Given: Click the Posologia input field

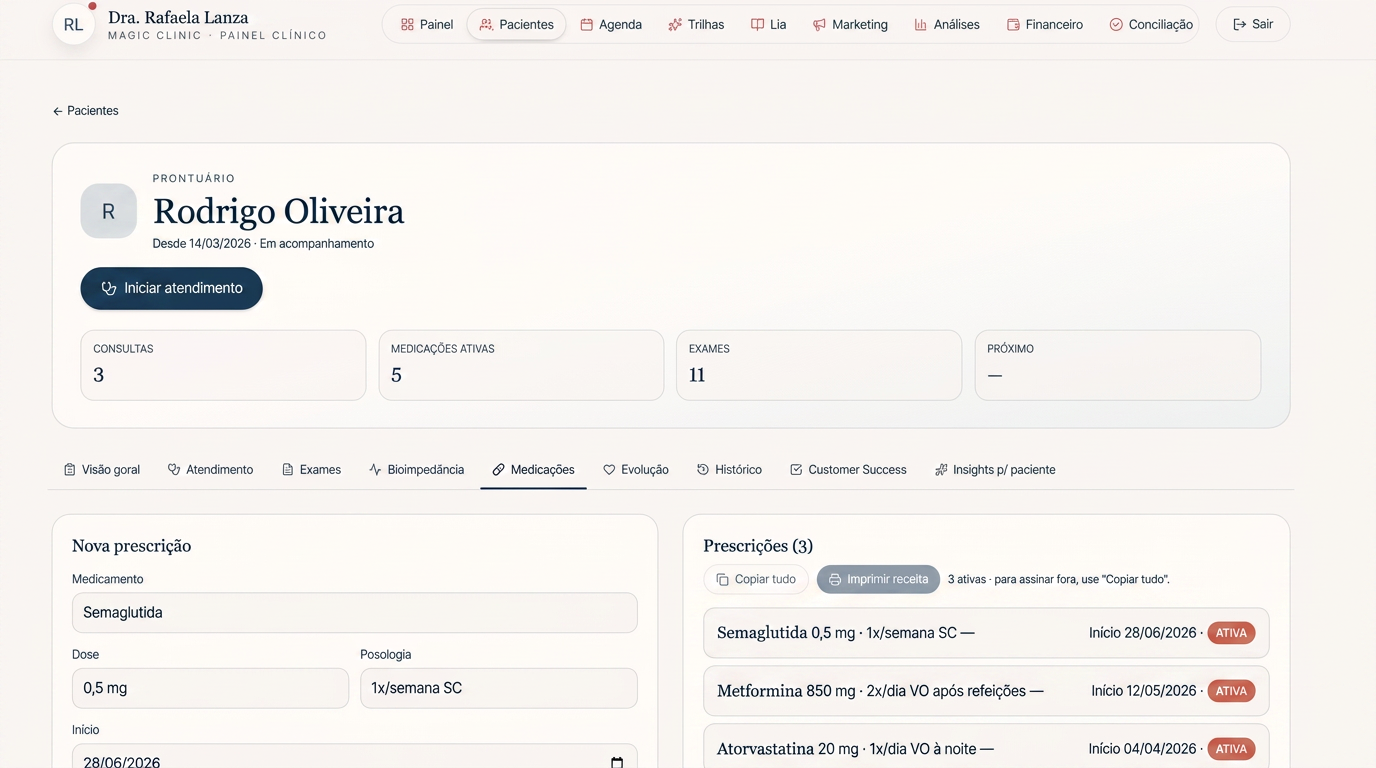Looking at the screenshot, I should 498,688.
